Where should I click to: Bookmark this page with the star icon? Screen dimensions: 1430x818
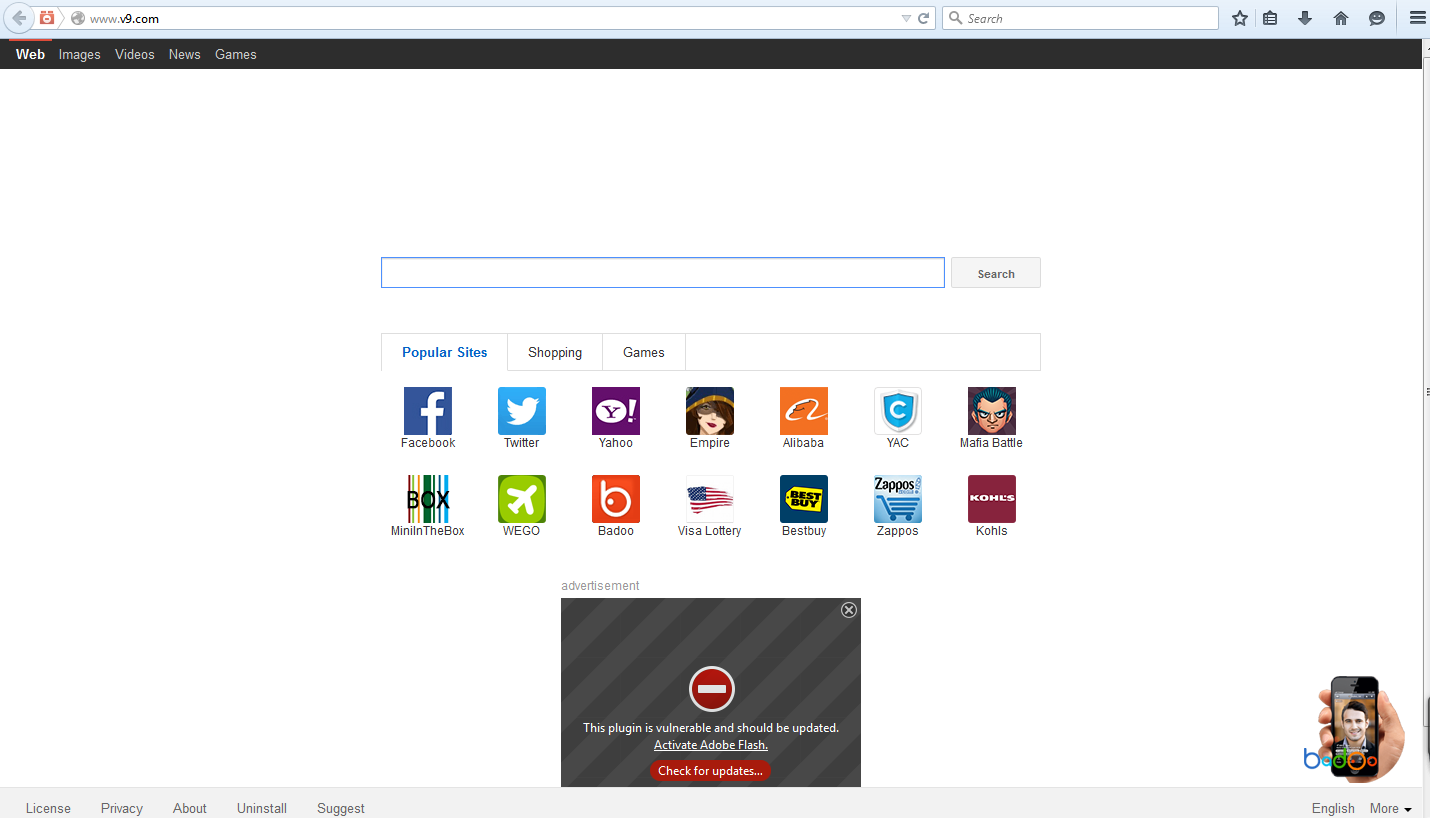(x=1240, y=18)
